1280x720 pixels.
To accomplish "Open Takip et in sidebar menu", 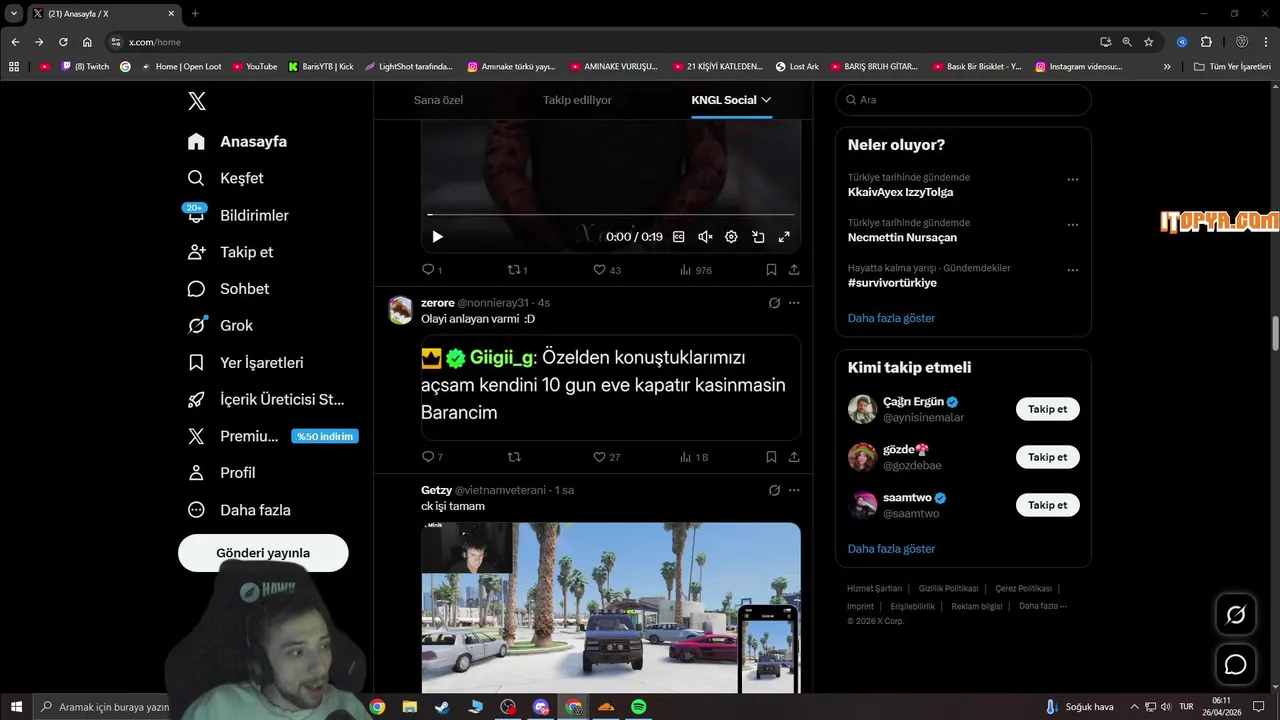I will [230, 252].
